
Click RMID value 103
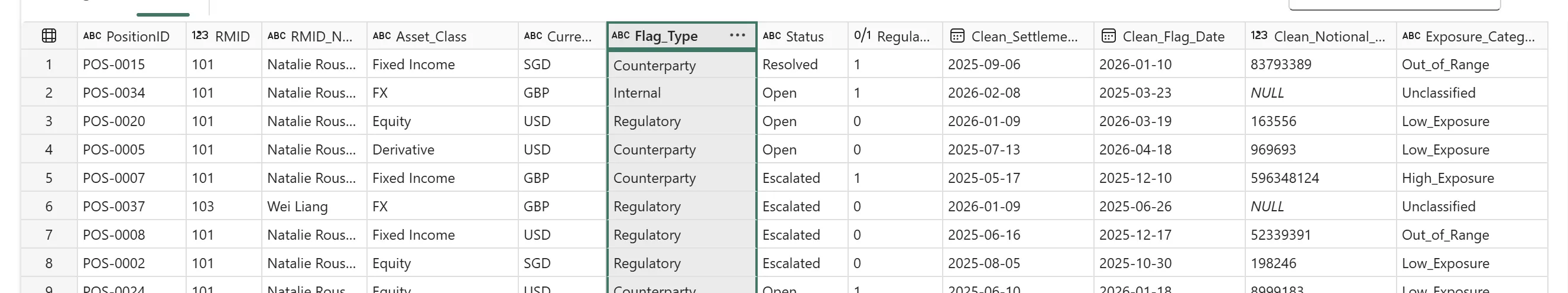pos(224,207)
